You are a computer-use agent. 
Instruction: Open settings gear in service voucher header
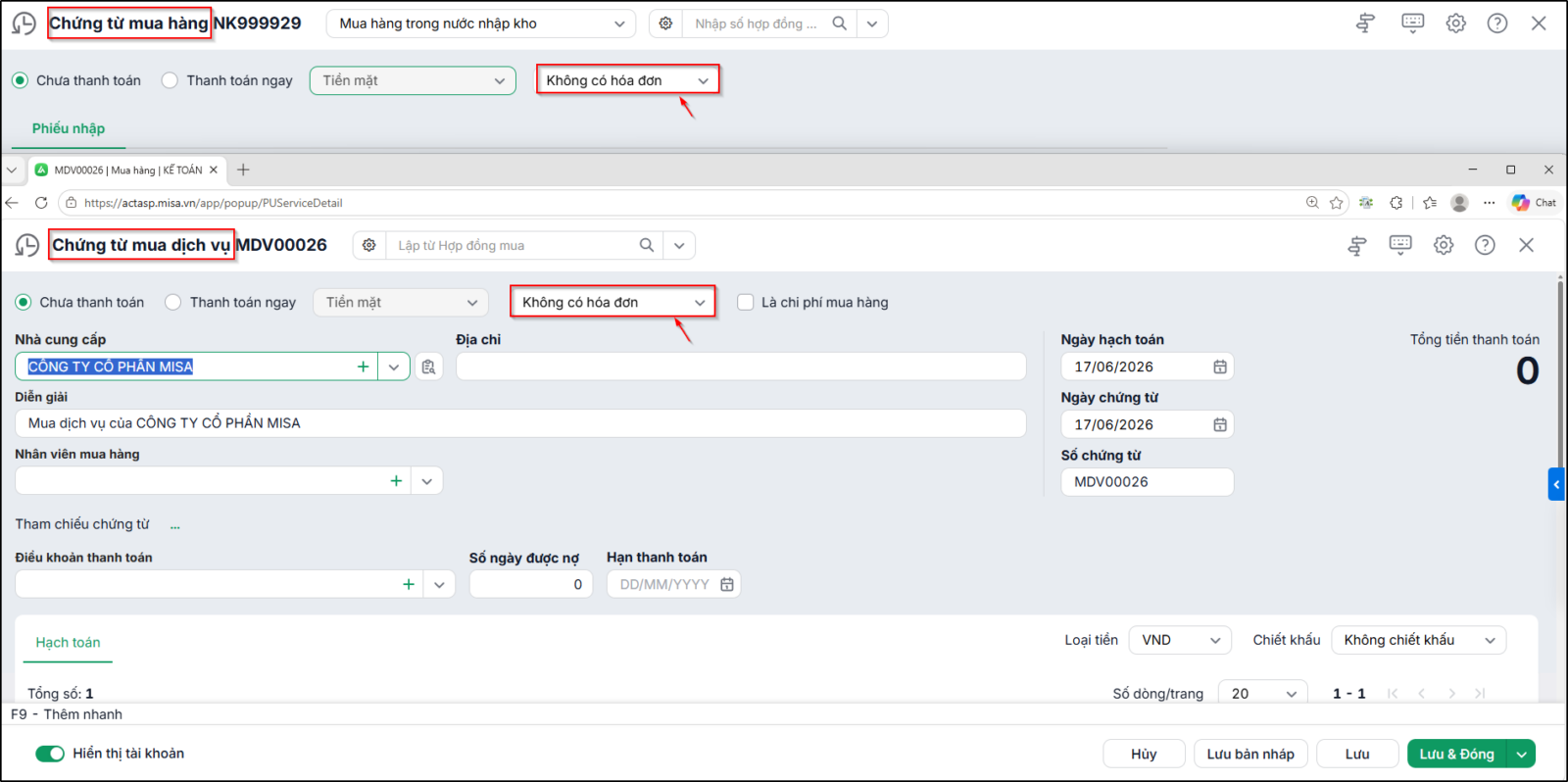coord(1444,245)
